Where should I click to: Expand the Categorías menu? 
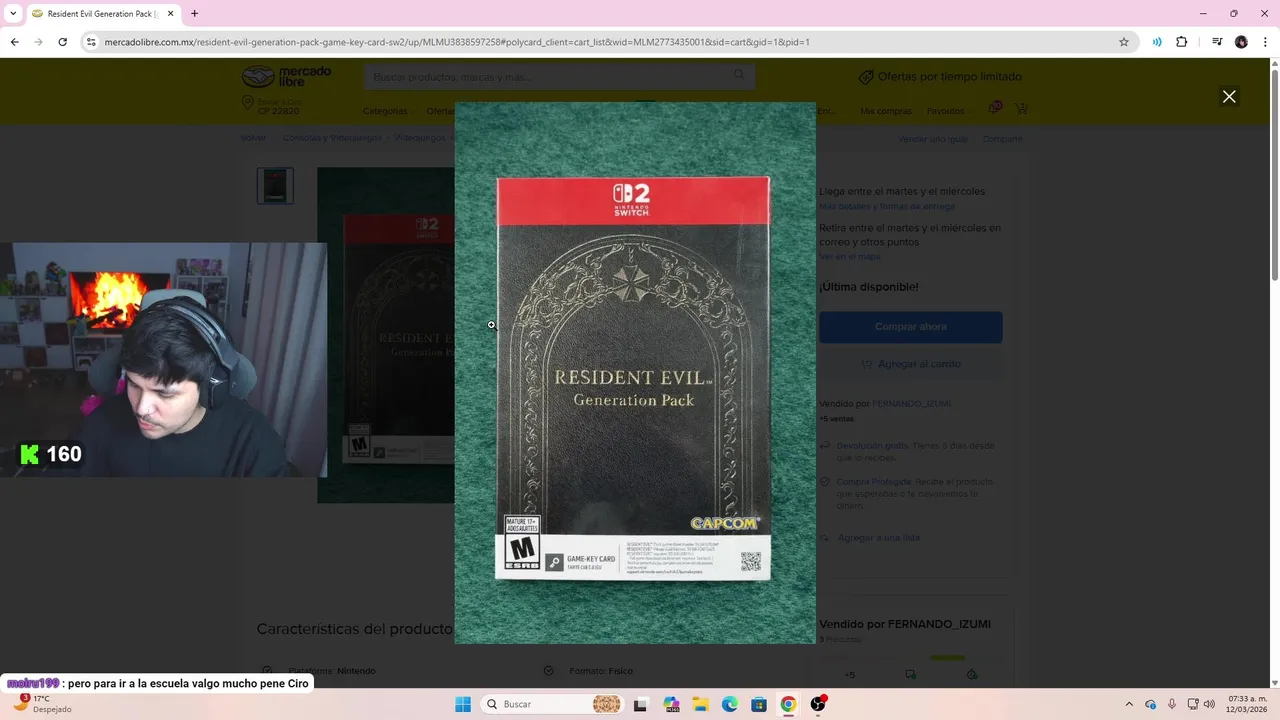tap(388, 111)
